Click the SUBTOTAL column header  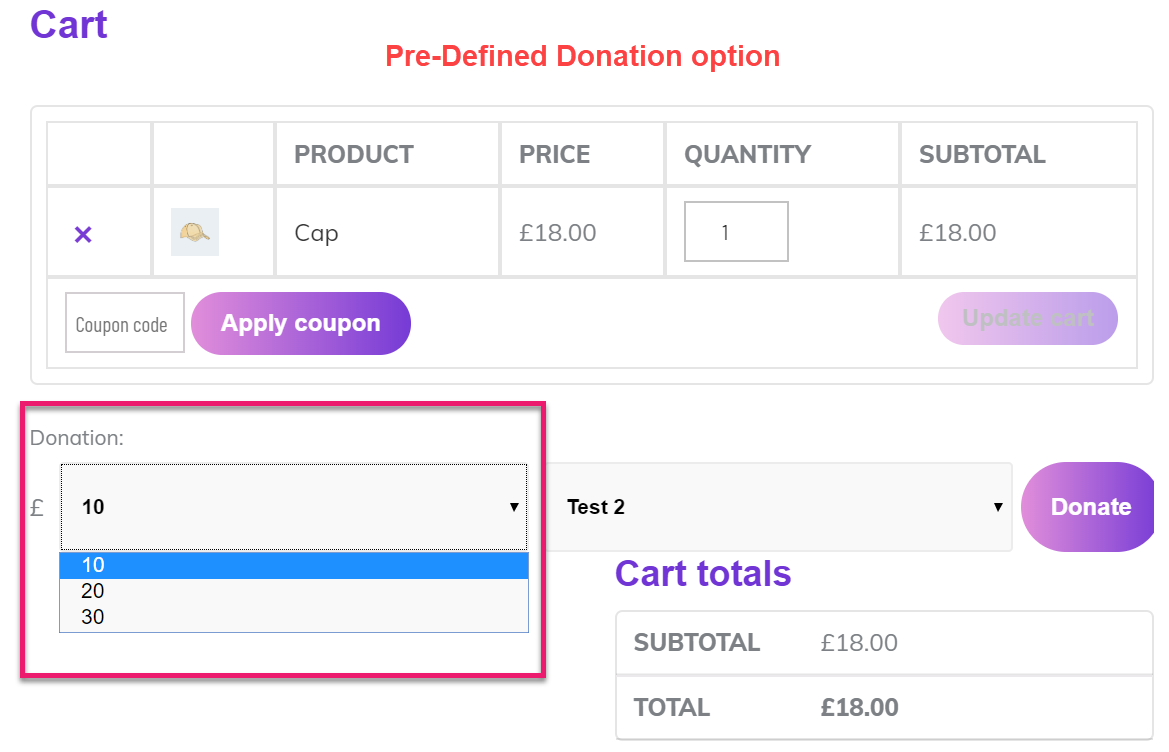click(x=982, y=155)
